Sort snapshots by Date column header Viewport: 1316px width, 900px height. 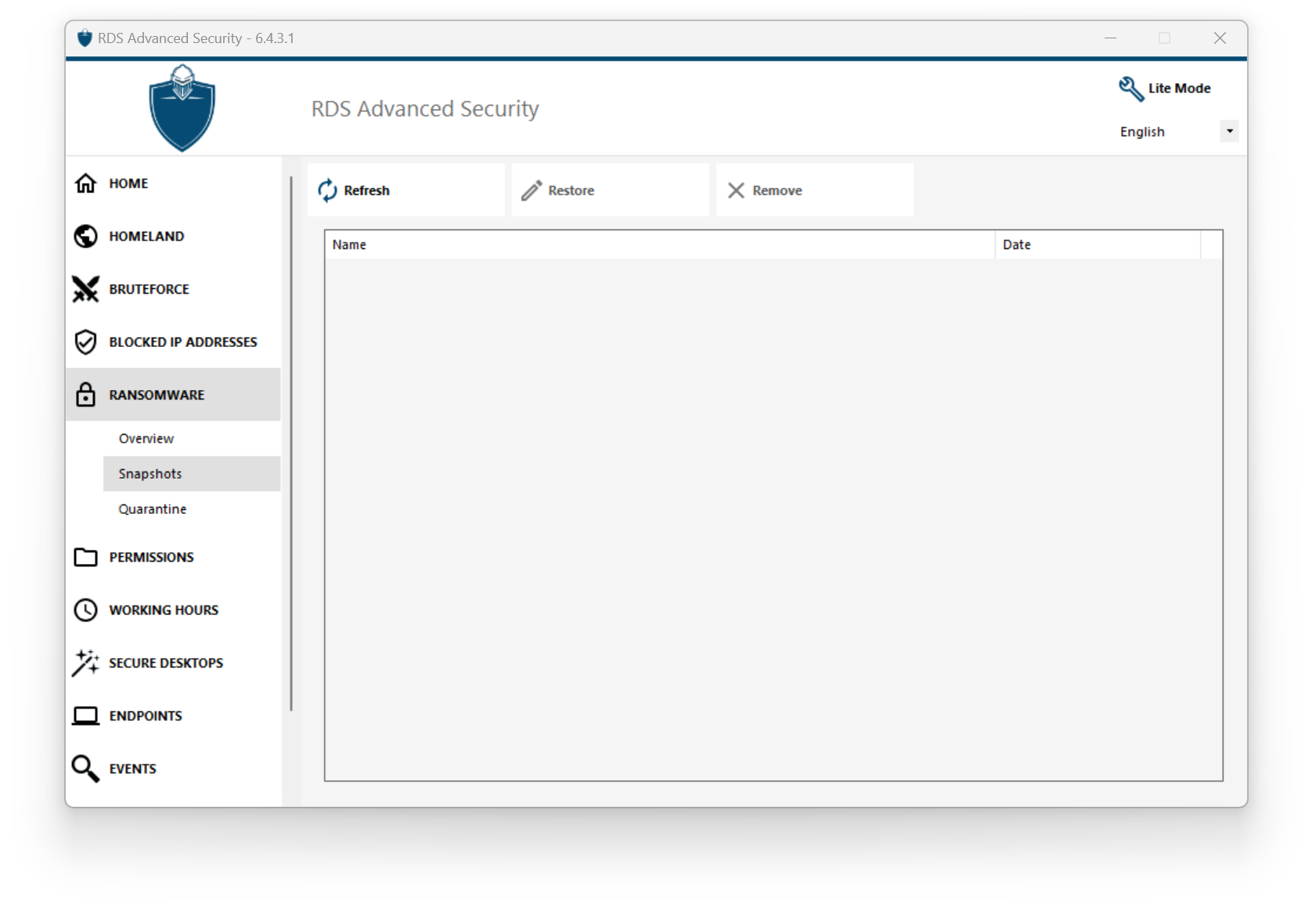pyautogui.click(x=1098, y=244)
